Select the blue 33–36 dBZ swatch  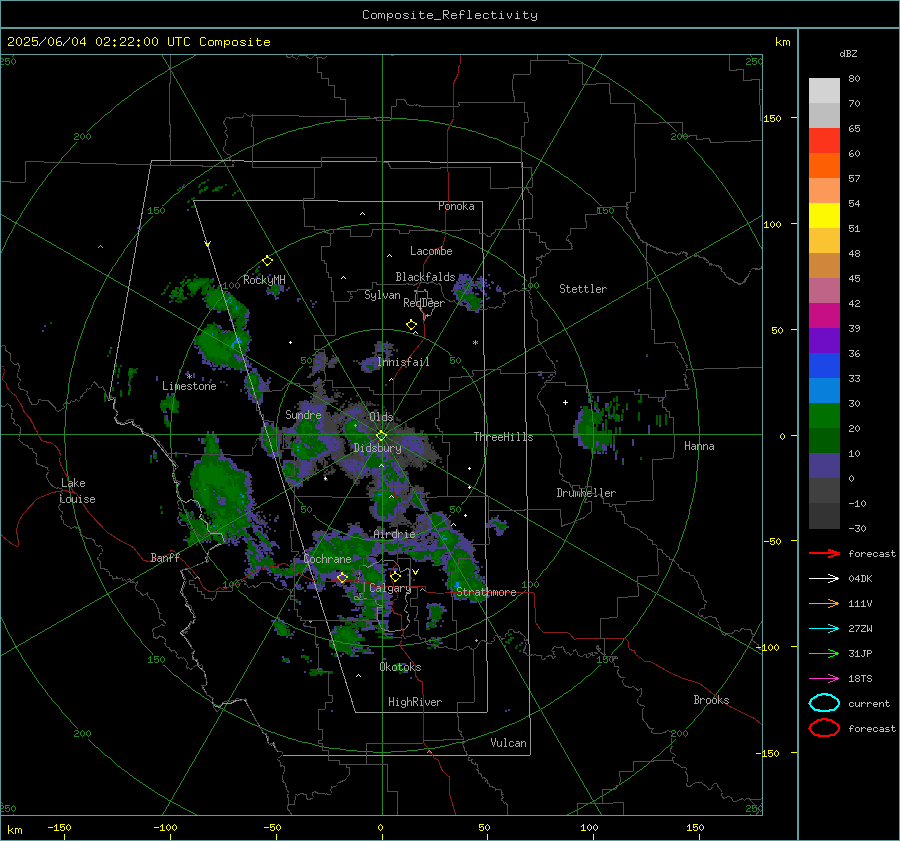click(824, 366)
